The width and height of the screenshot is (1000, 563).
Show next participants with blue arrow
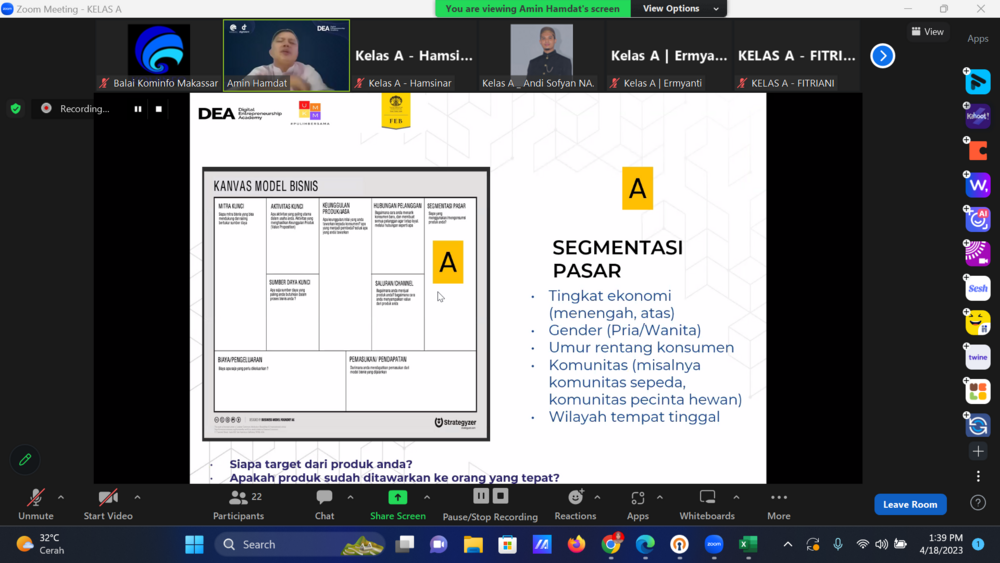coord(882,56)
